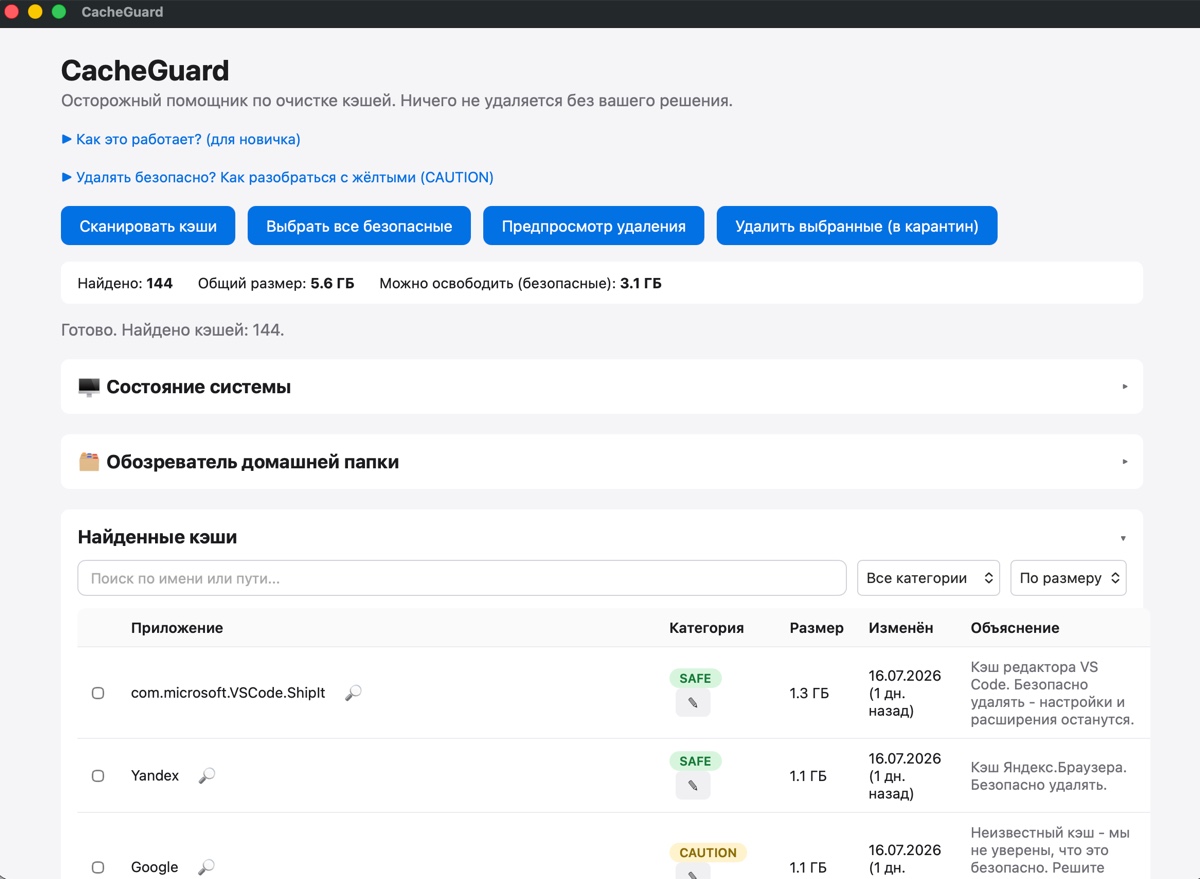1200x879 pixels.
Task: Click Найдено: 144 stat
Action: pyautogui.click(x=125, y=283)
